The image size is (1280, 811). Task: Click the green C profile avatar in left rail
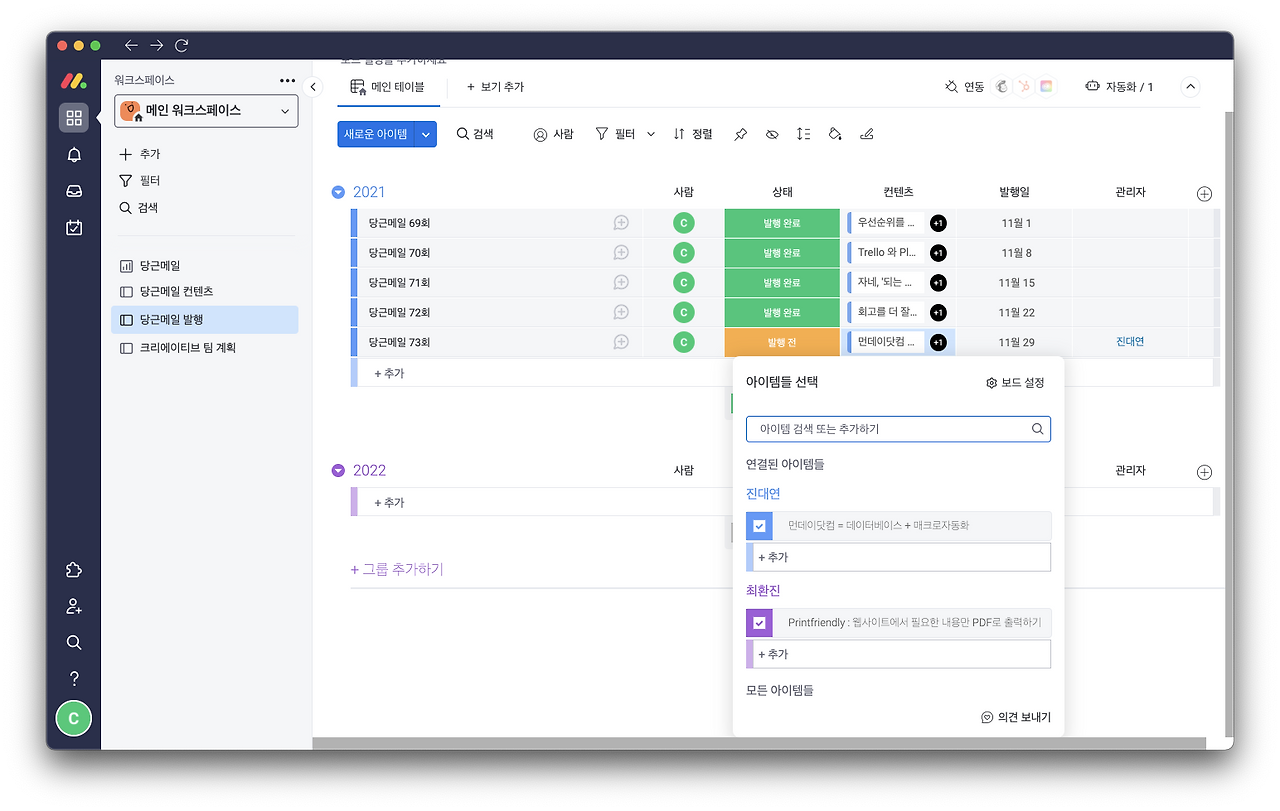[73, 718]
